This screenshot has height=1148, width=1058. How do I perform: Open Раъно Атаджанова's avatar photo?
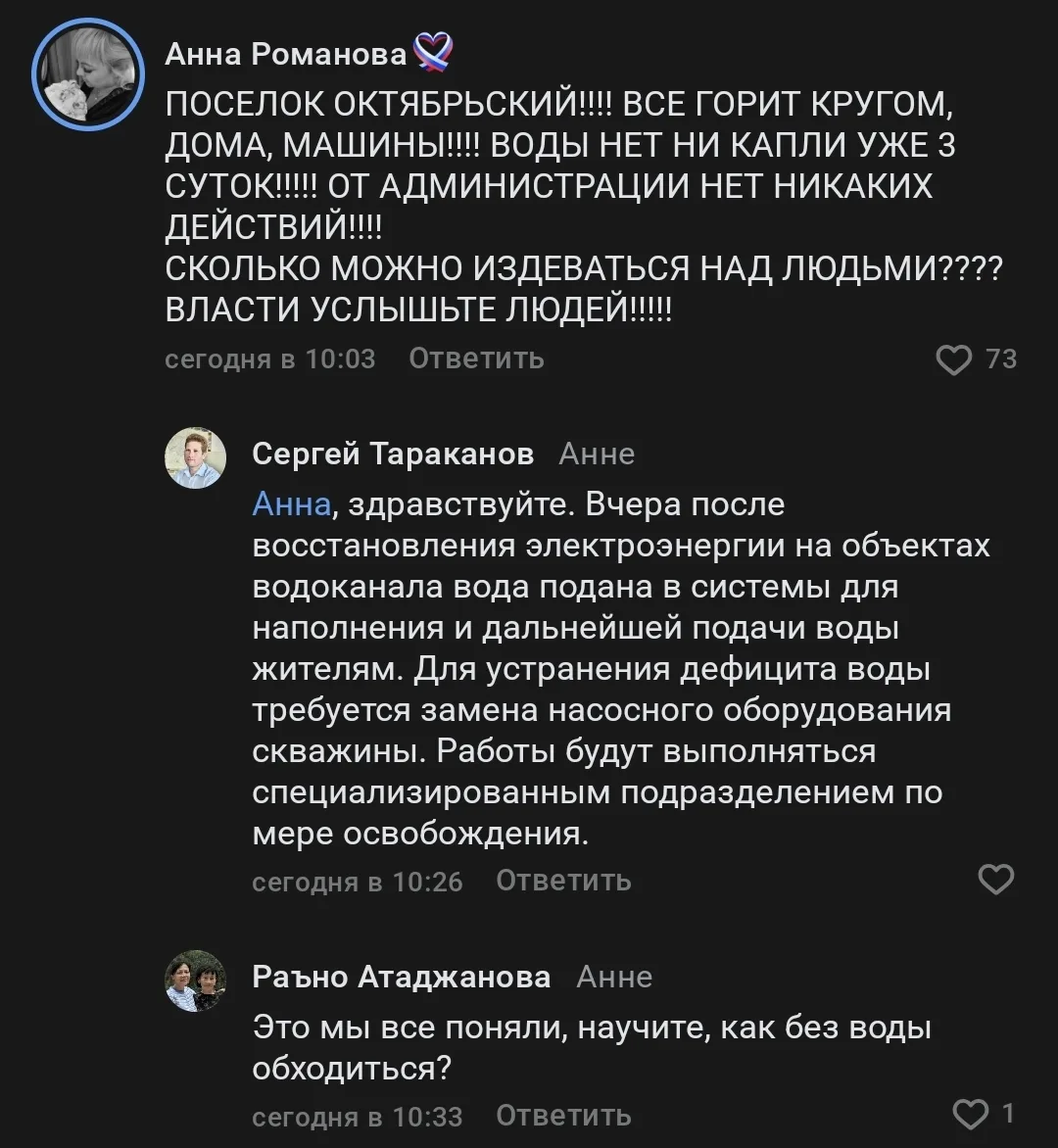196,981
